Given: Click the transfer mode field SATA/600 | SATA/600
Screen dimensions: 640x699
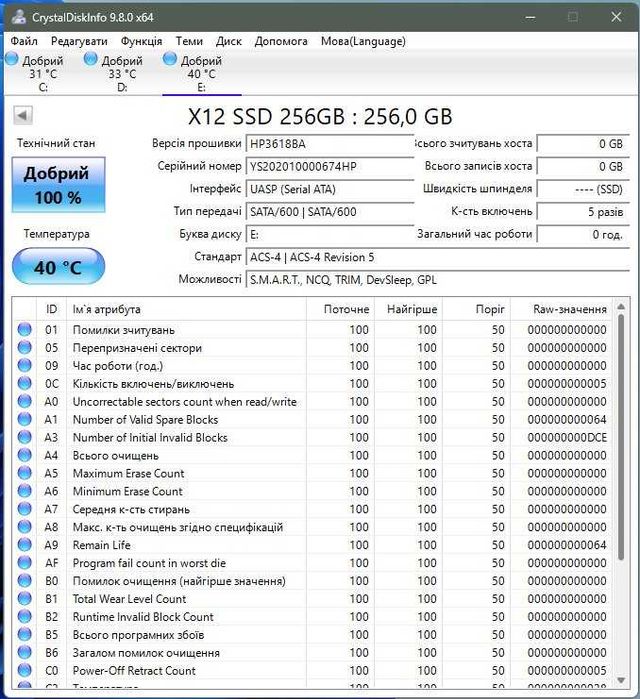Looking at the screenshot, I should click(x=330, y=212).
